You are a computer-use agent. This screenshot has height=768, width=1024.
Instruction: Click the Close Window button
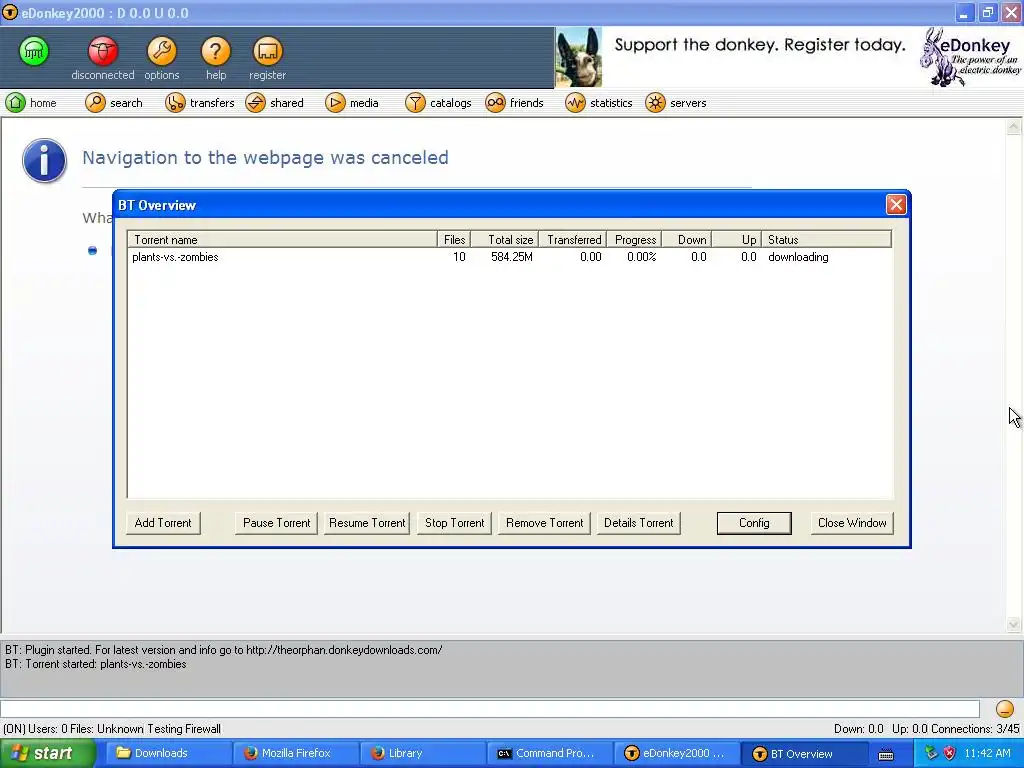(852, 523)
